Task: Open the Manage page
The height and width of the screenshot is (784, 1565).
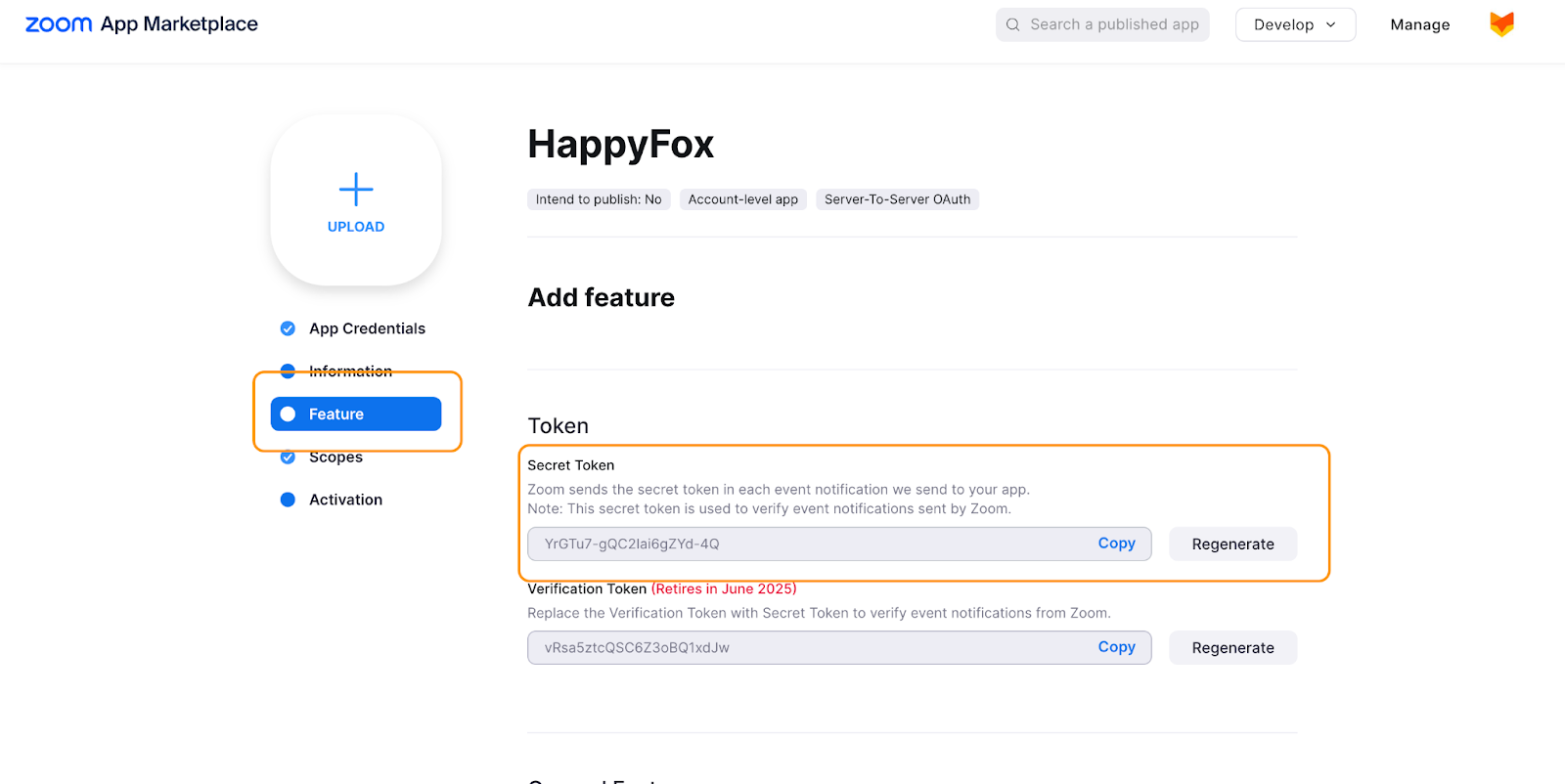Action: coord(1420,24)
